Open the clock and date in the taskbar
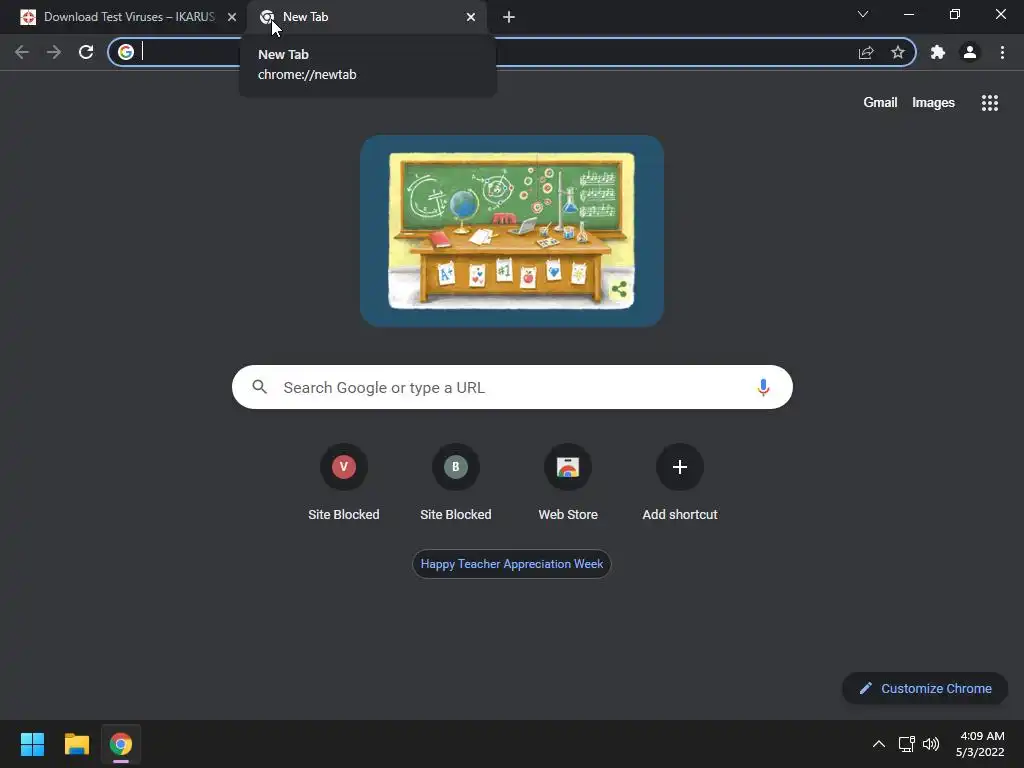Screen dimensions: 1024x768 tap(980, 744)
